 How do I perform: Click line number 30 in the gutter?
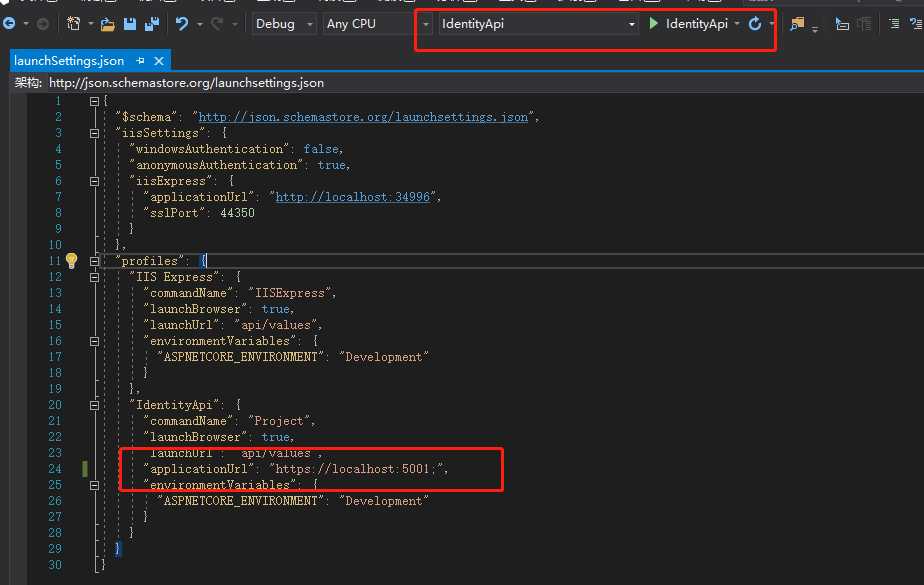pos(55,565)
